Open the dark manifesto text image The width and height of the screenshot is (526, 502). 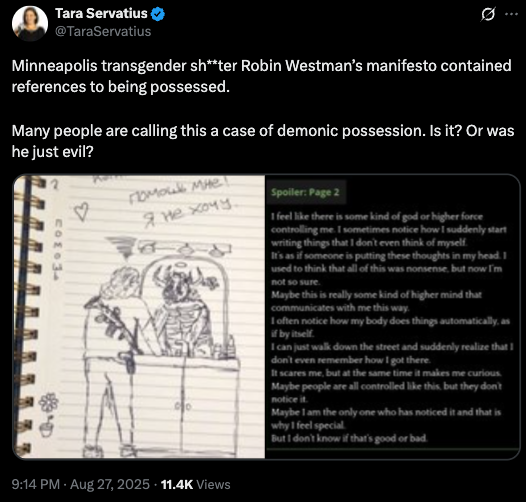coord(392,316)
